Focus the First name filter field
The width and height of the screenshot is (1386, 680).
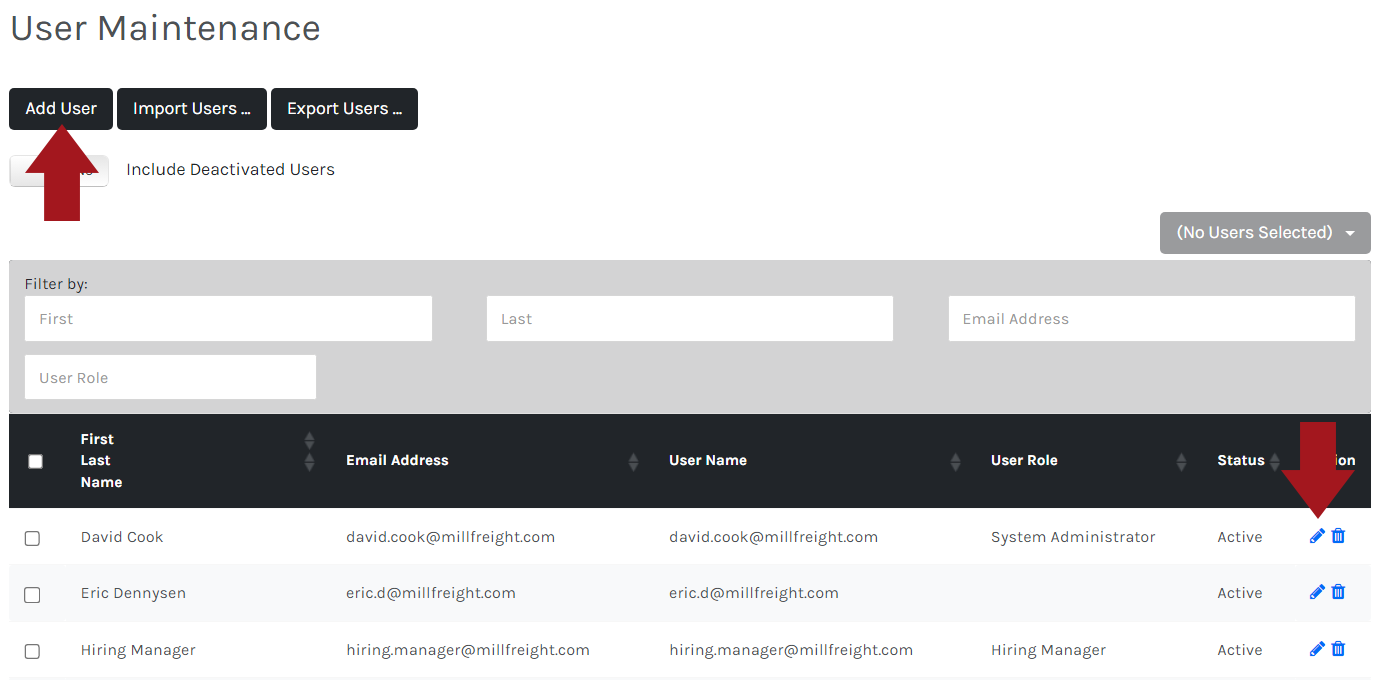(228, 319)
